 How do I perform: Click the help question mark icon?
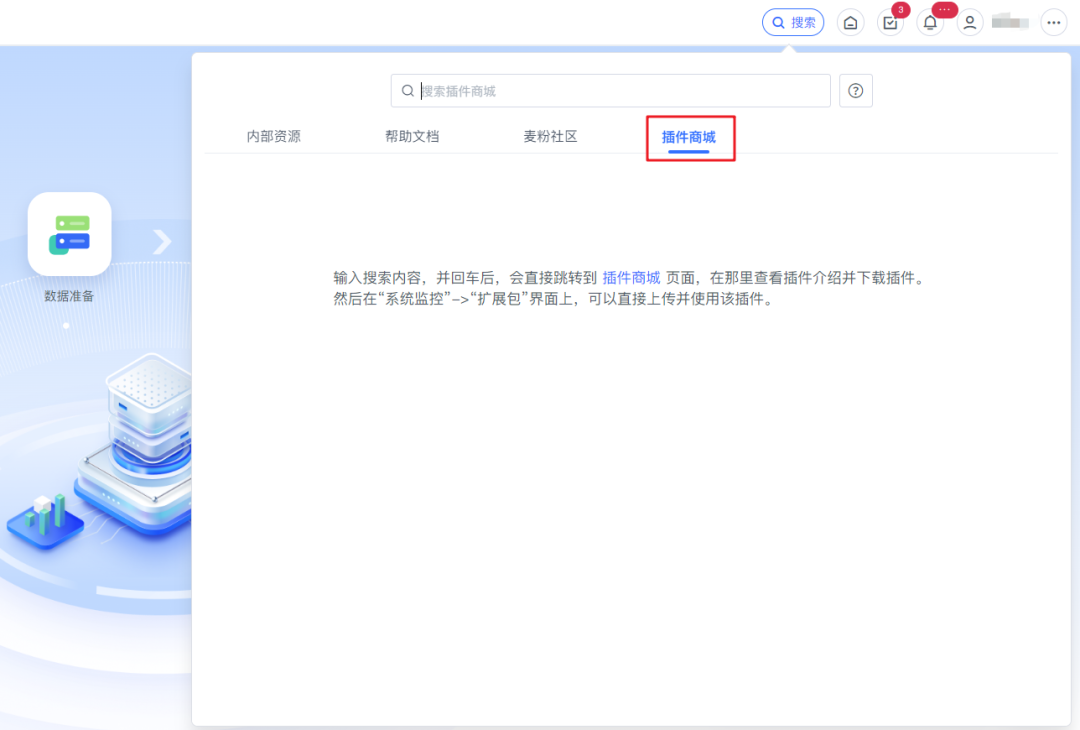[855, 90]
